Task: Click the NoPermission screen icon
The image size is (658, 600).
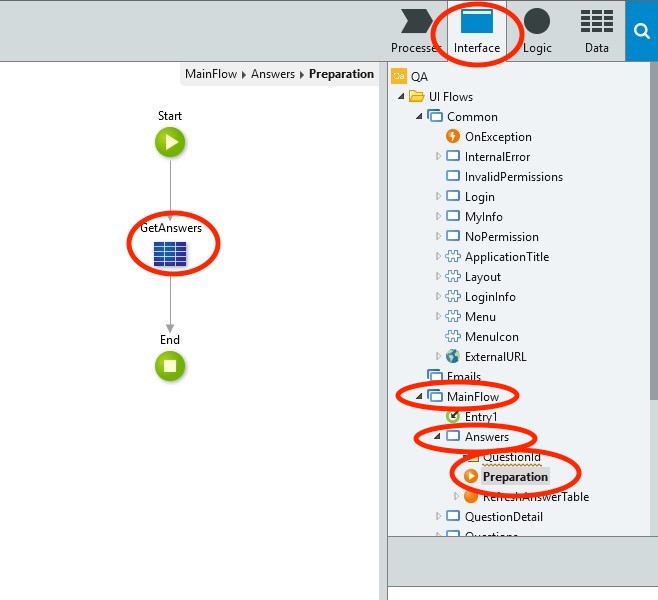Action: [x=453, y=235]
